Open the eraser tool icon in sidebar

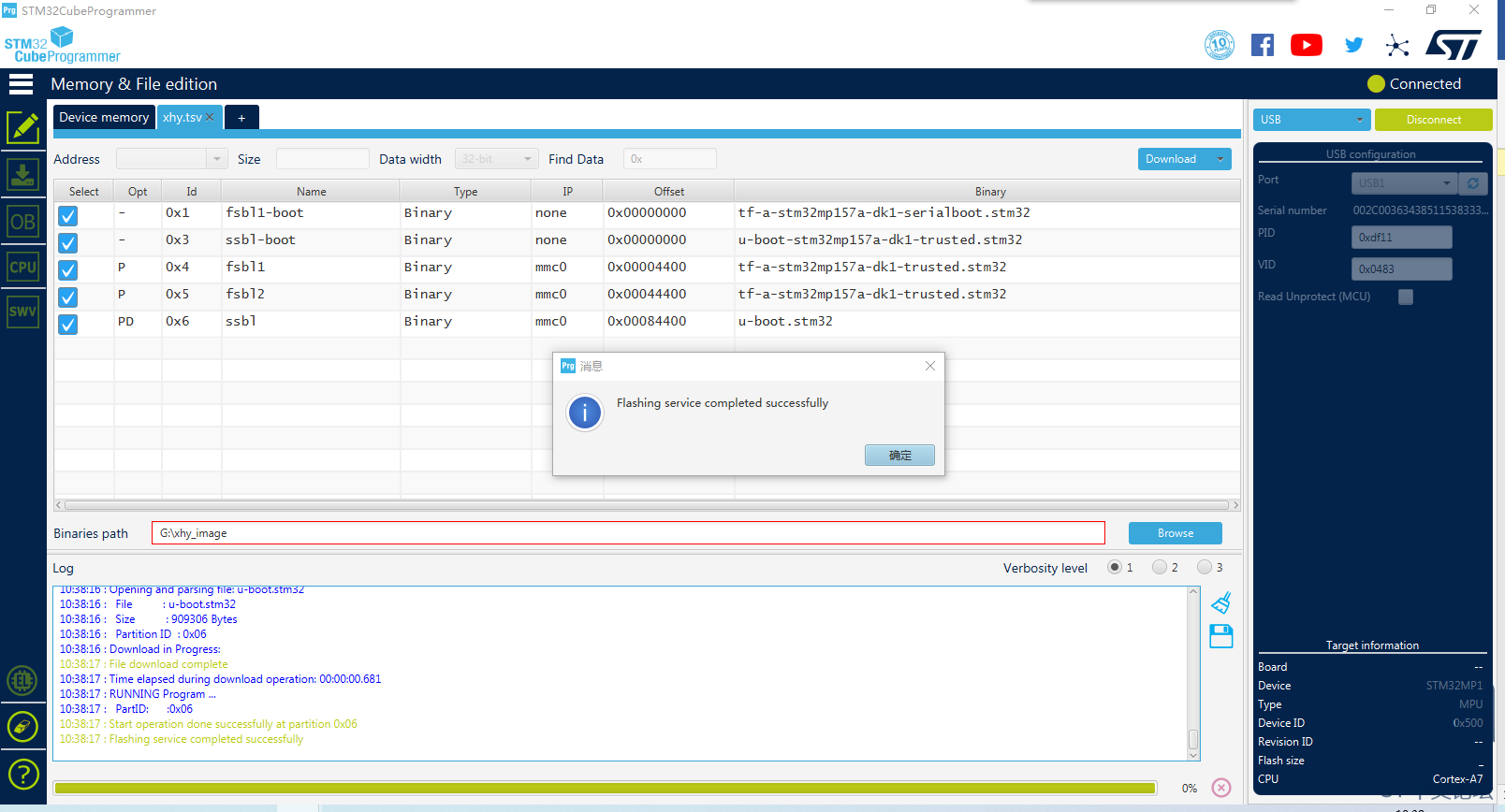[22, 727]
